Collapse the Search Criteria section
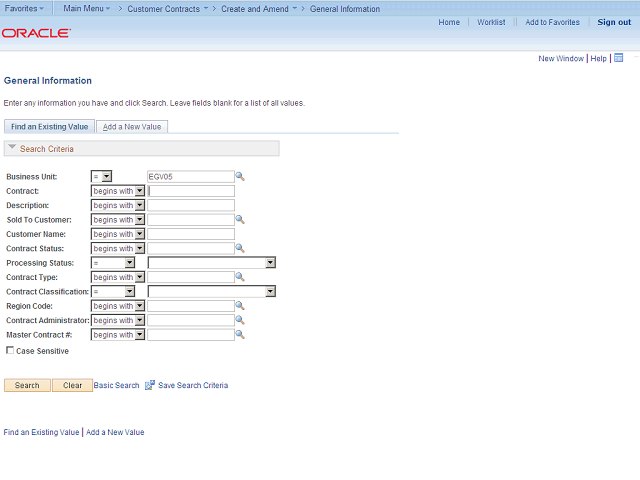Screen dimensions: 640x480 pyautogui.click(x=12, y=147)
